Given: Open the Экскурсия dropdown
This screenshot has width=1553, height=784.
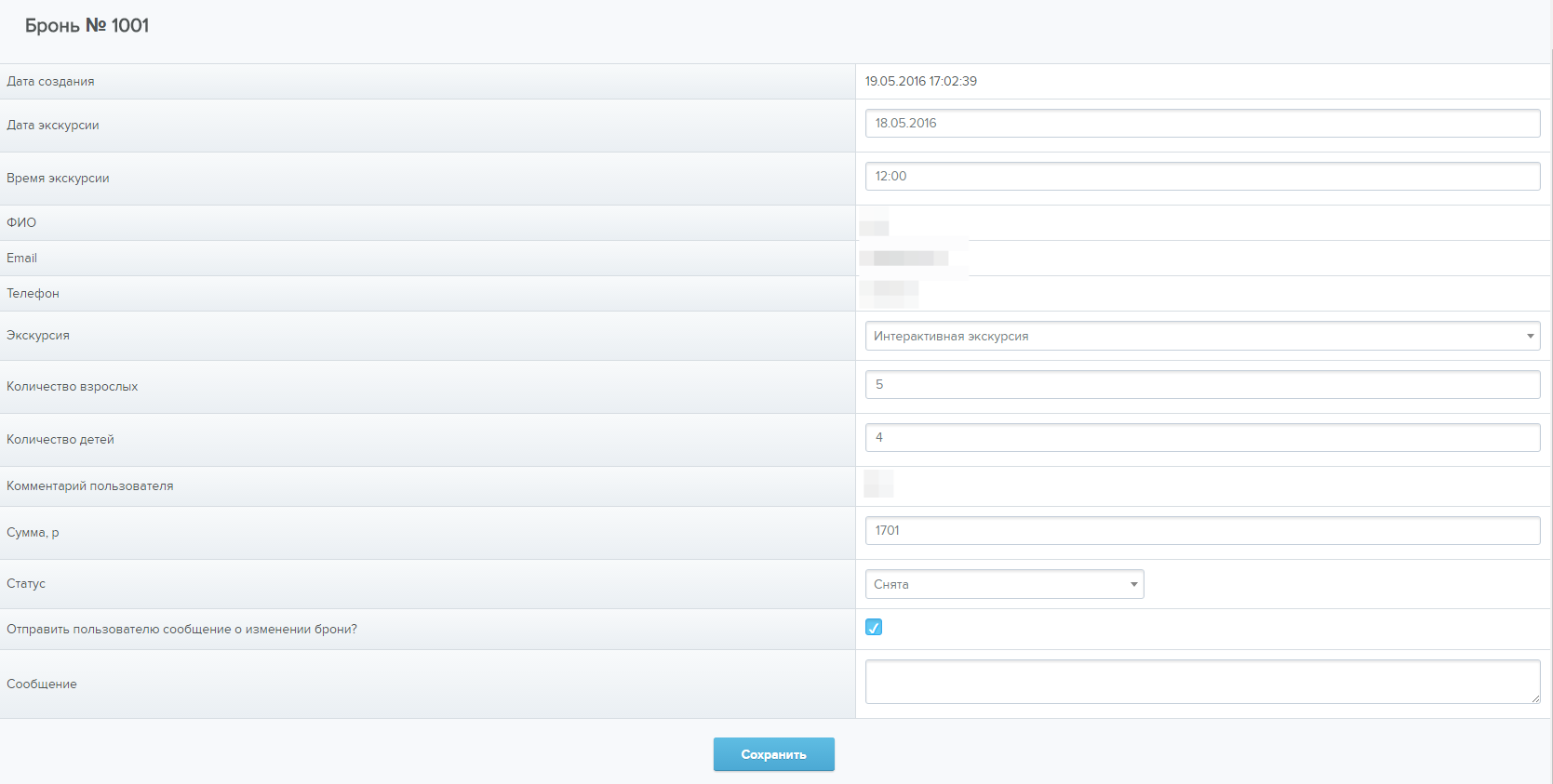Looking at the screenshot, I should point(1201,336).
